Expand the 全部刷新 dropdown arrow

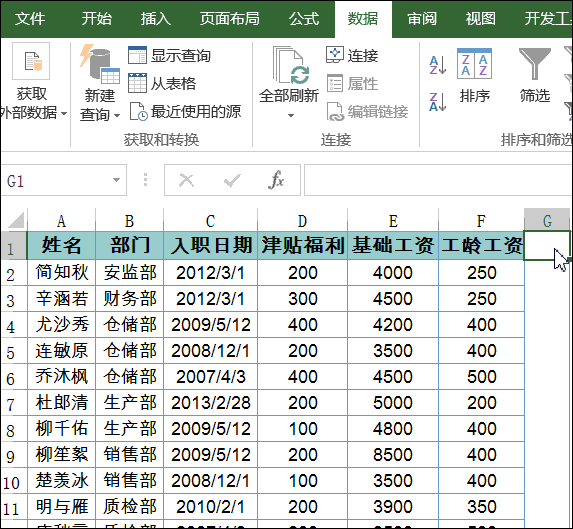coord(291,115)
